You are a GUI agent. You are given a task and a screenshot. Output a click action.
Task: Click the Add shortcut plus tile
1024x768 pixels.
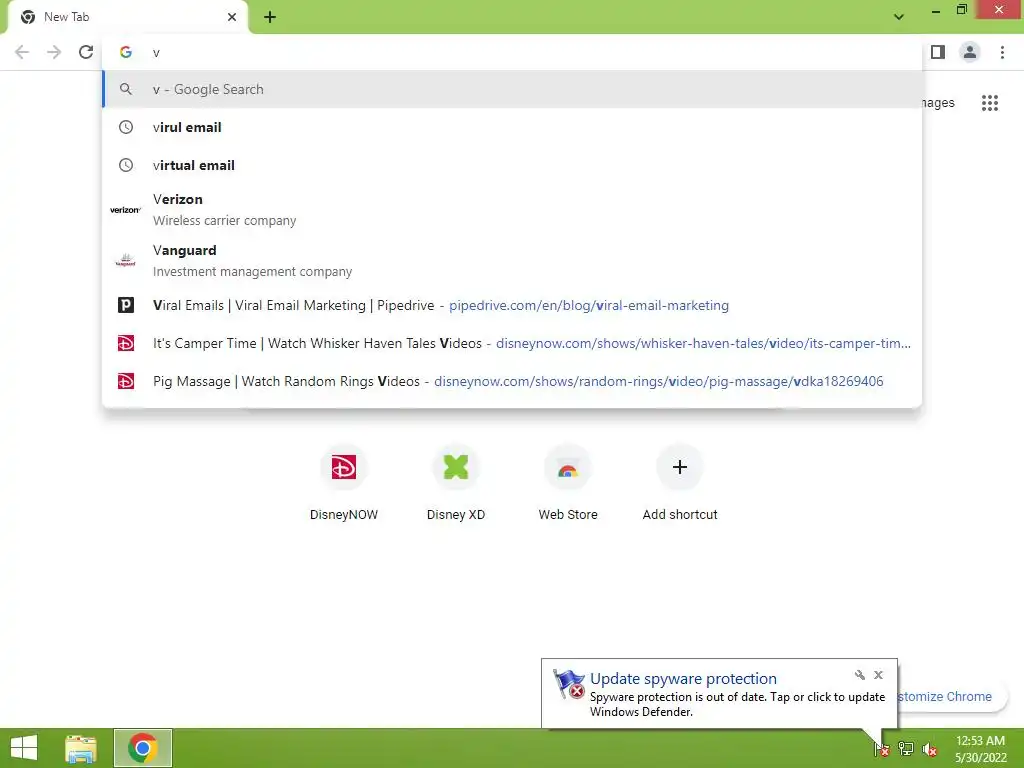680,482
